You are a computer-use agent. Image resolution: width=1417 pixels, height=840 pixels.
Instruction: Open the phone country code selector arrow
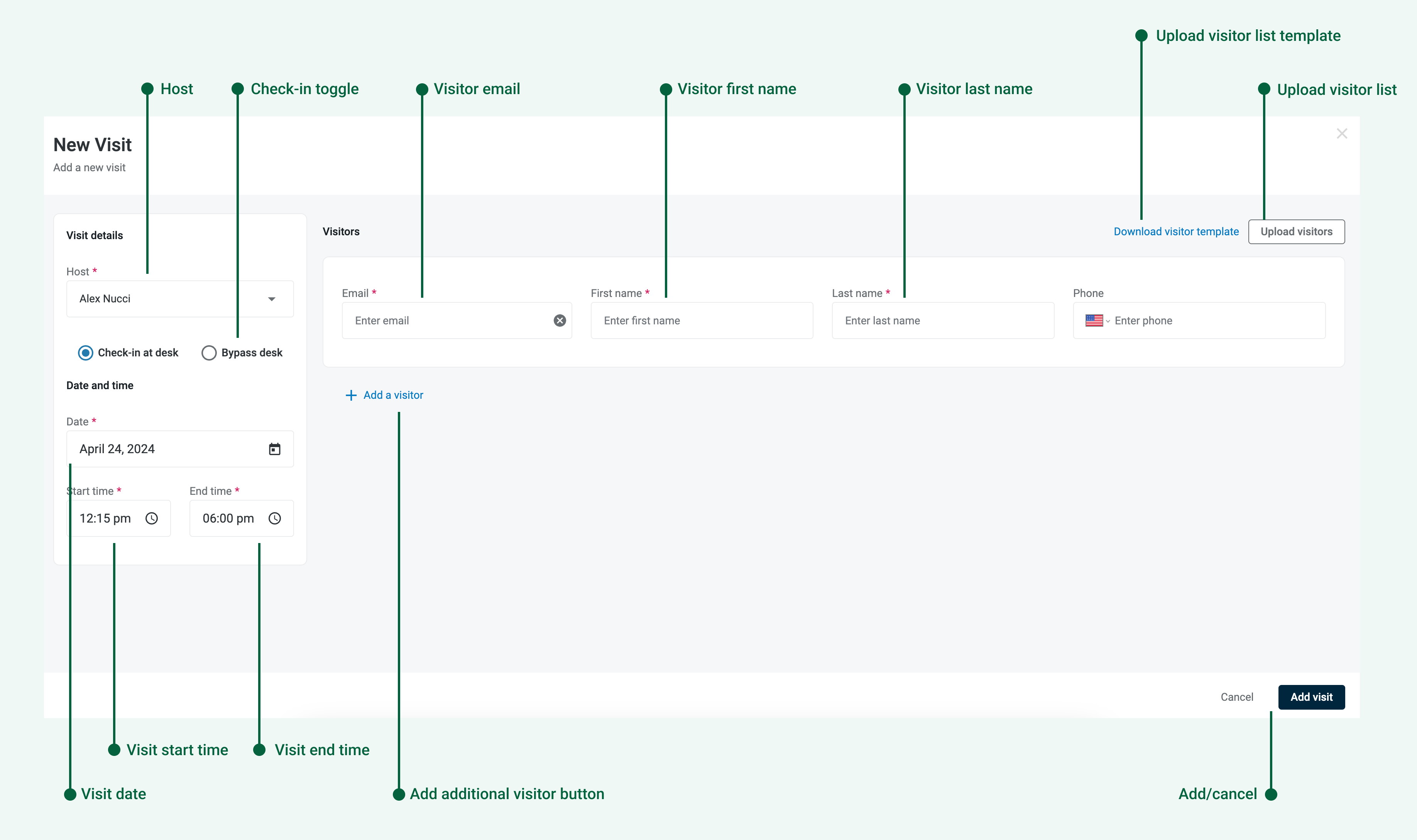pyautogui.click(x=1108, y=321)
